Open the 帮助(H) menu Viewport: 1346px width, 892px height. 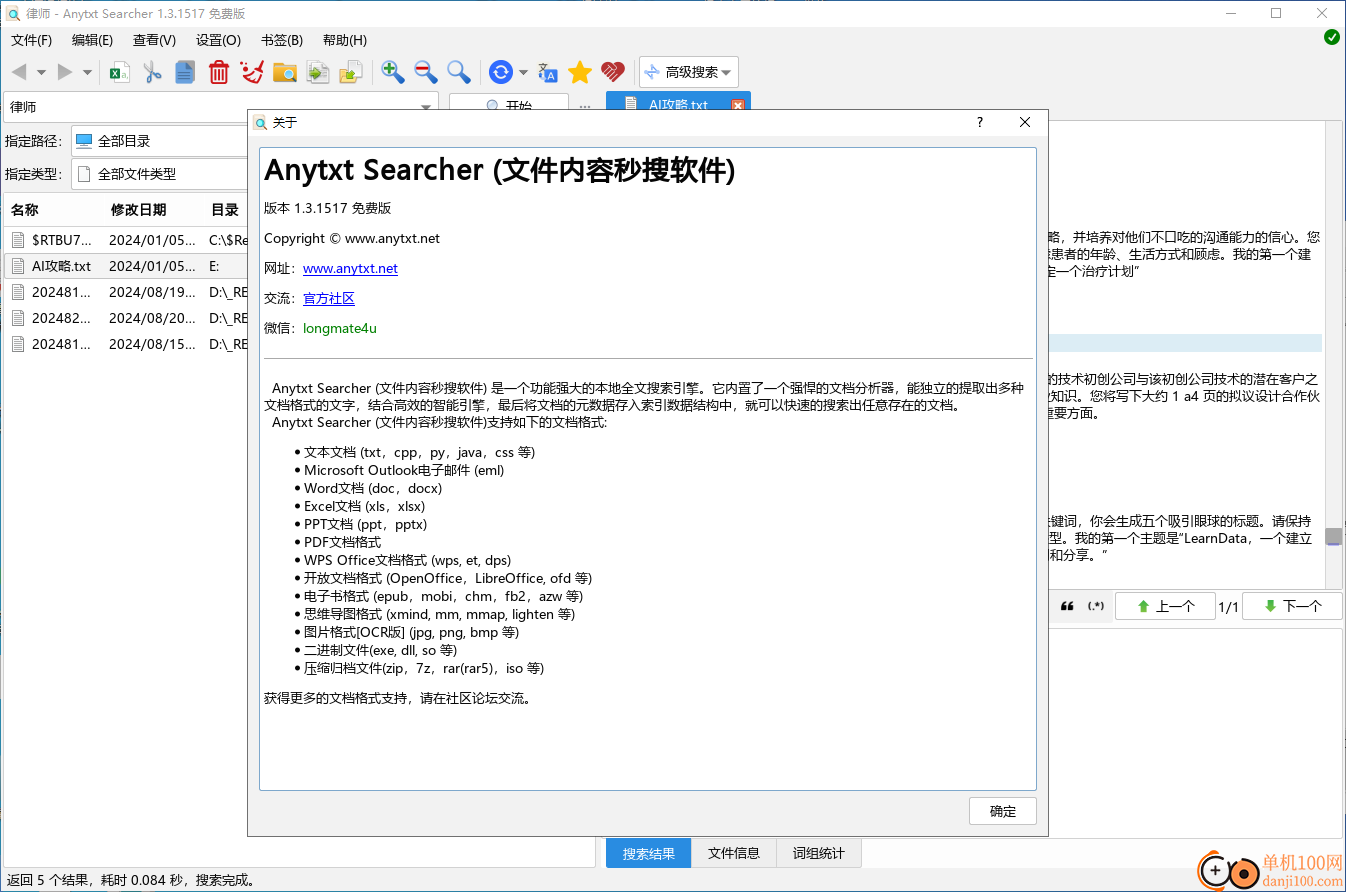345,40
